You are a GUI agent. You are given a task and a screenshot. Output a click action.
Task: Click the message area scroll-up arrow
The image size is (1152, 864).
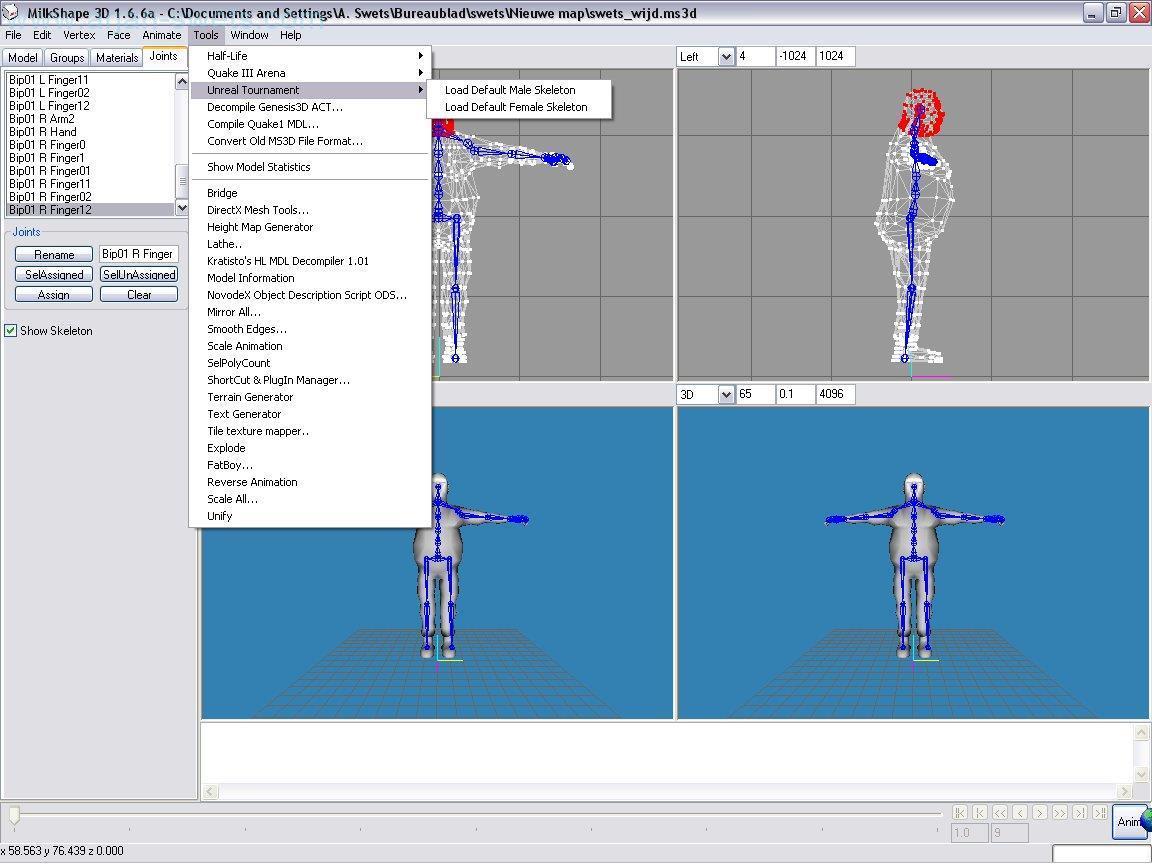point(1141,732)
